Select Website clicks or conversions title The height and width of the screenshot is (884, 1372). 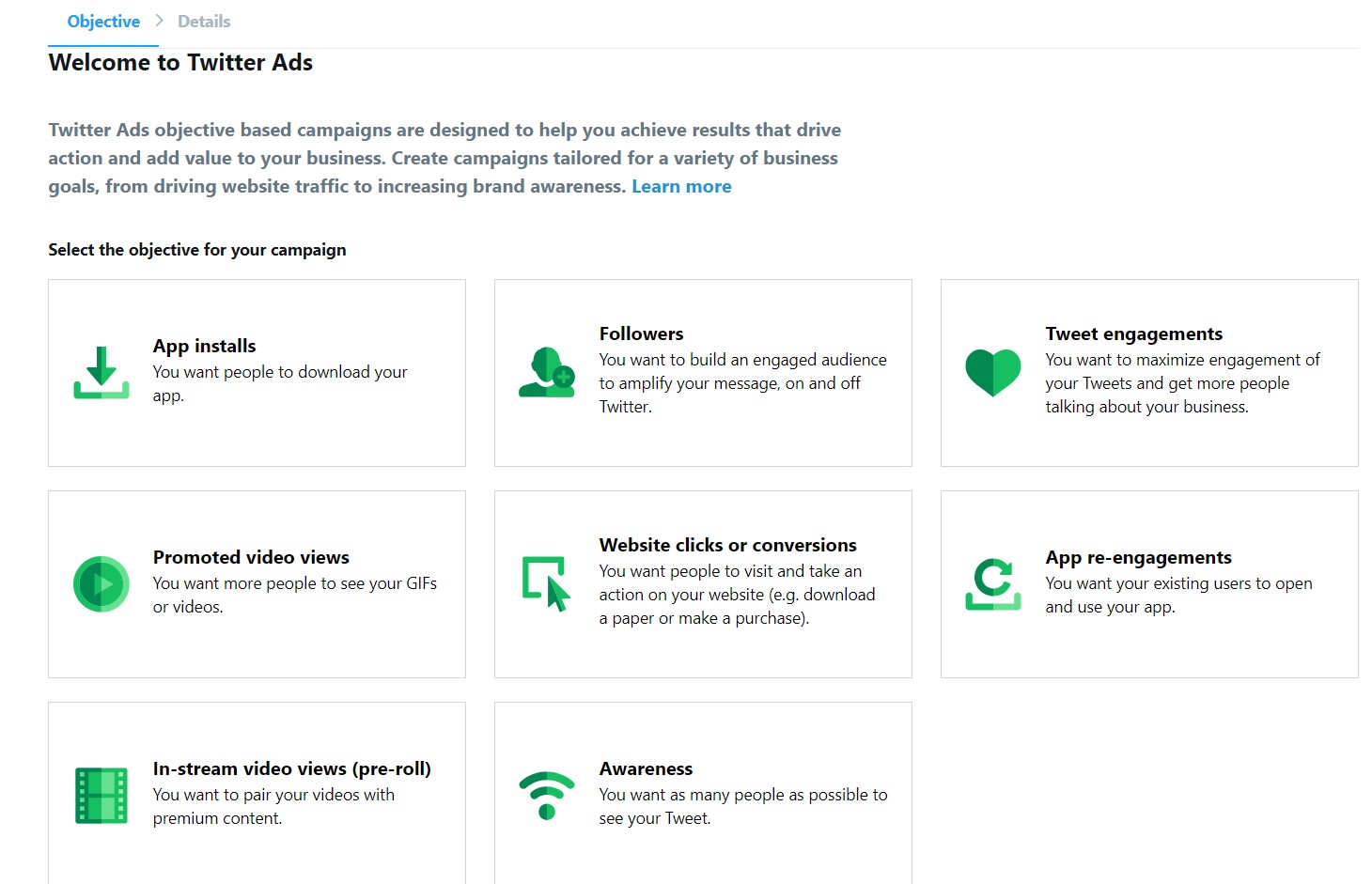tap(728, 545)
